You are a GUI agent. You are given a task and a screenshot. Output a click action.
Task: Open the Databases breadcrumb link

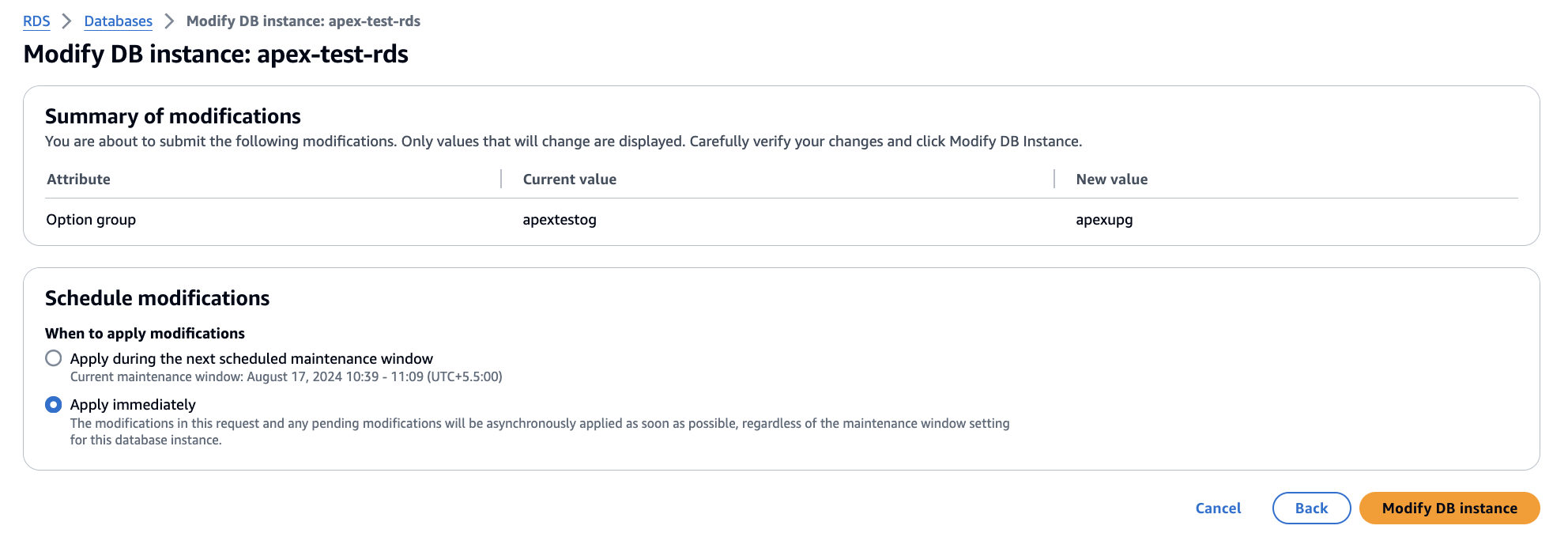[118, 21]
